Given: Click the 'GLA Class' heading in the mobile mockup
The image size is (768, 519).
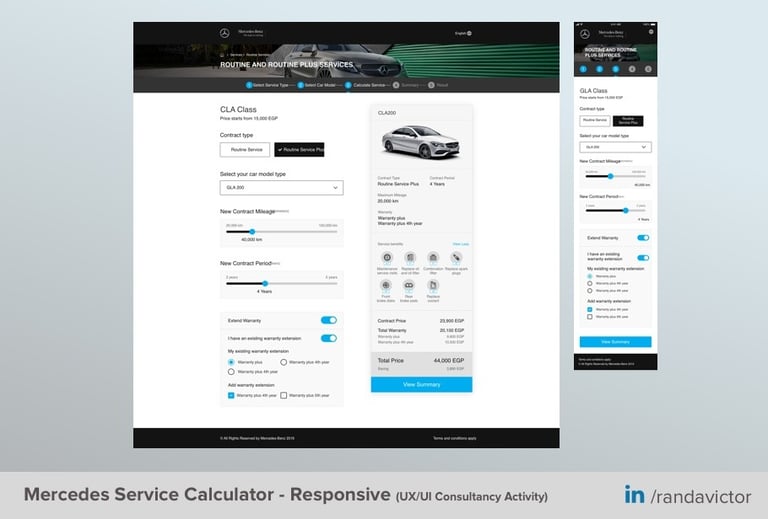Looking at the screenshot, I should (x=594, y=91).
